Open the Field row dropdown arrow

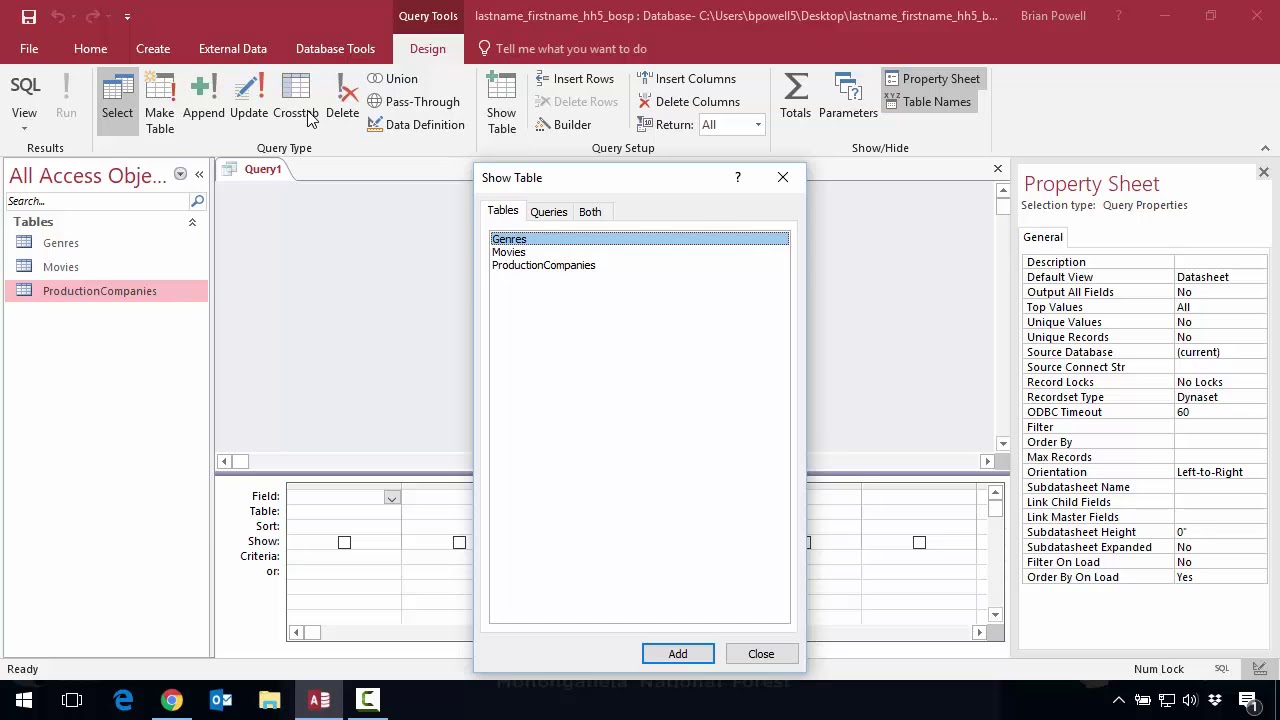coord(391,497)
